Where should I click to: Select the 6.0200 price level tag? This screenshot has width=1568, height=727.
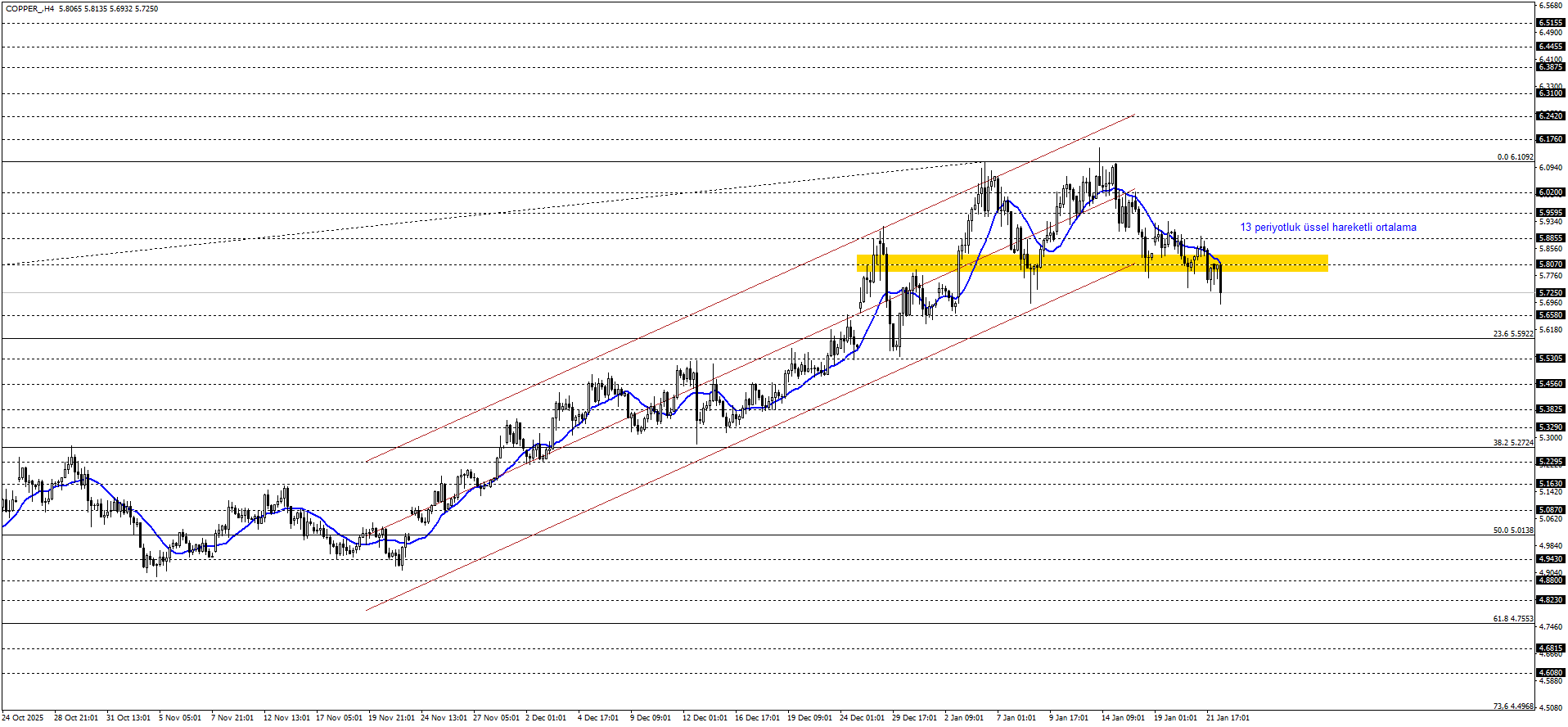click(x=1551, y=192)
